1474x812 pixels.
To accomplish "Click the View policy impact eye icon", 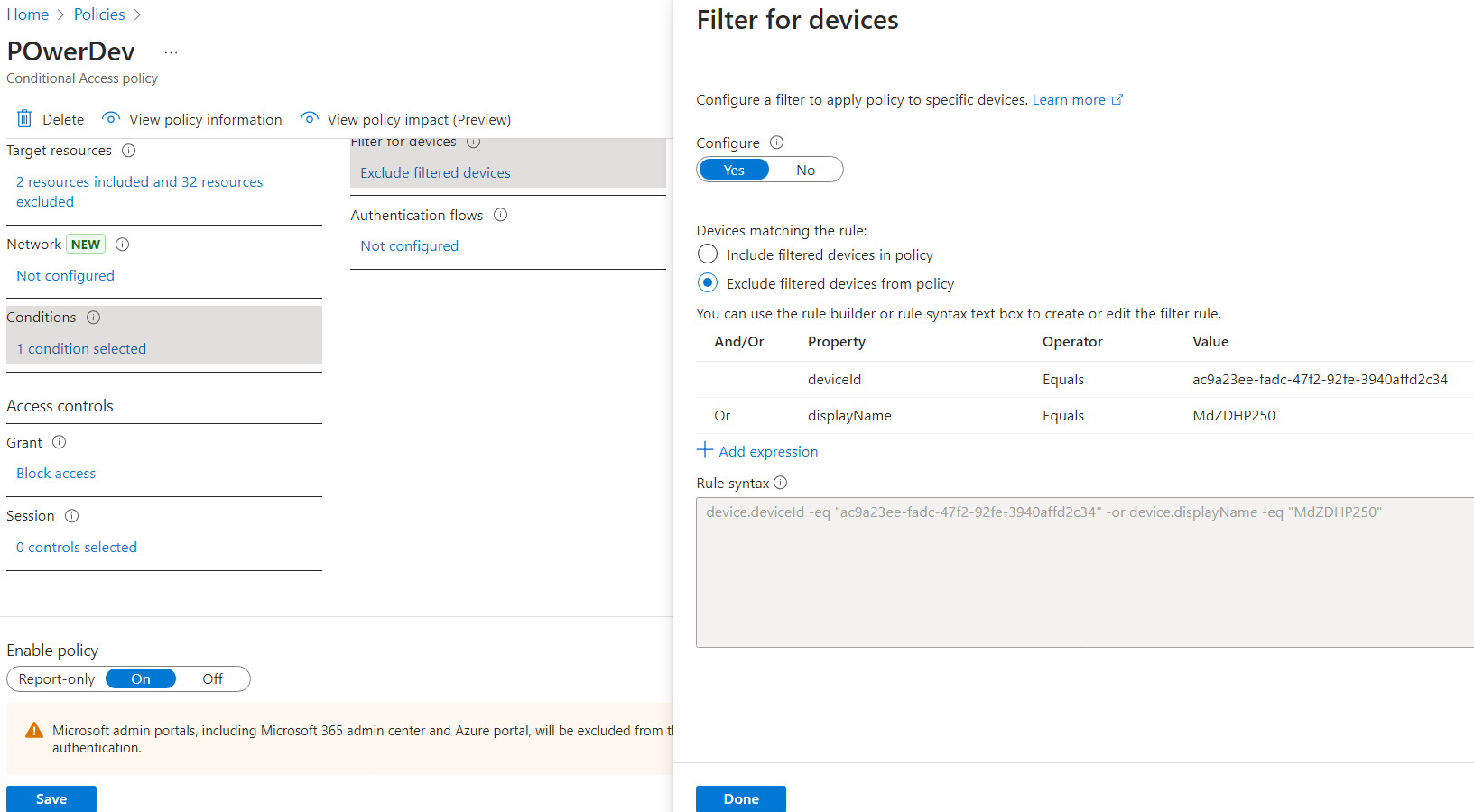I will [310, 119].
